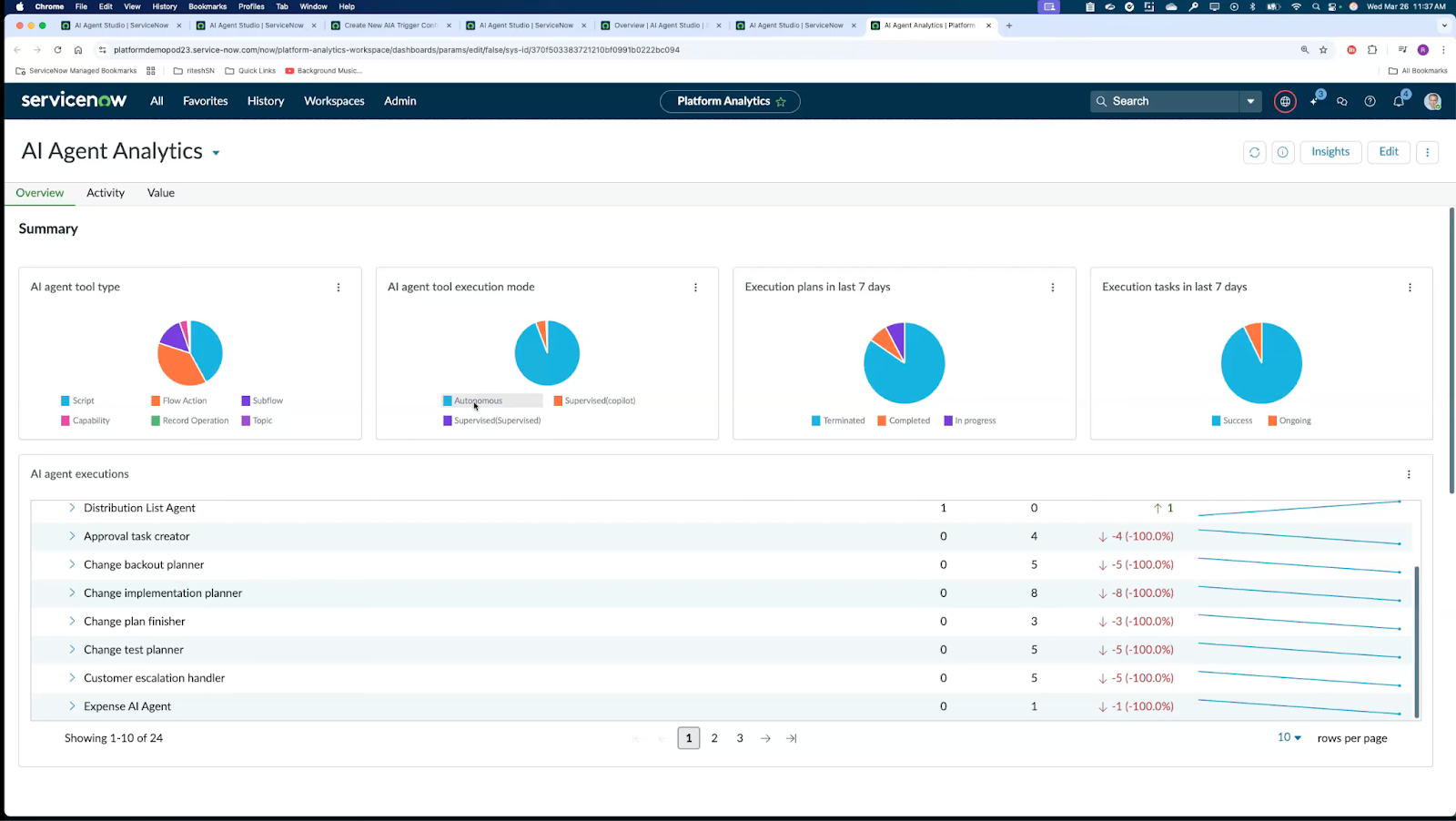1456x821 pixels.
Task: Click the tool type pie chart
Action: [190, 352]
